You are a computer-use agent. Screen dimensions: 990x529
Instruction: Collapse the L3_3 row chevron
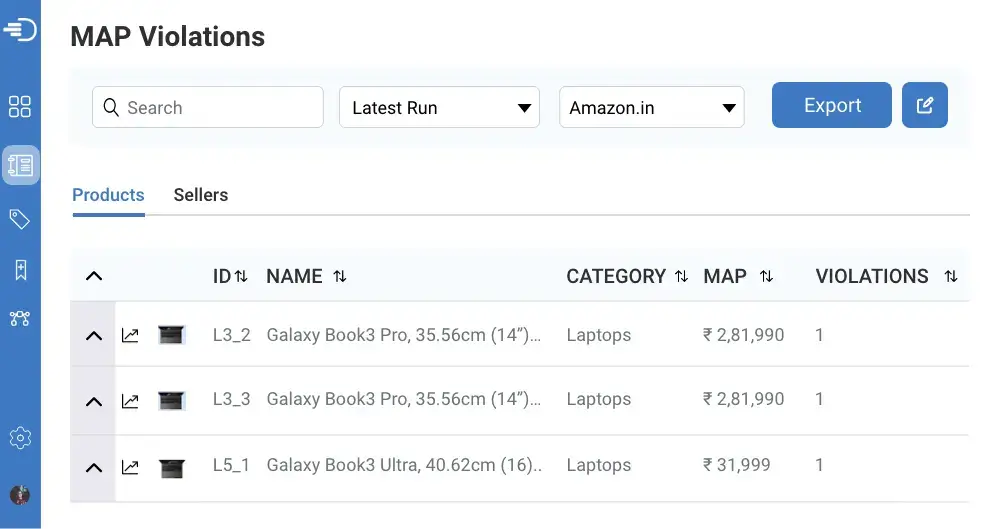(x=94, y=401)
